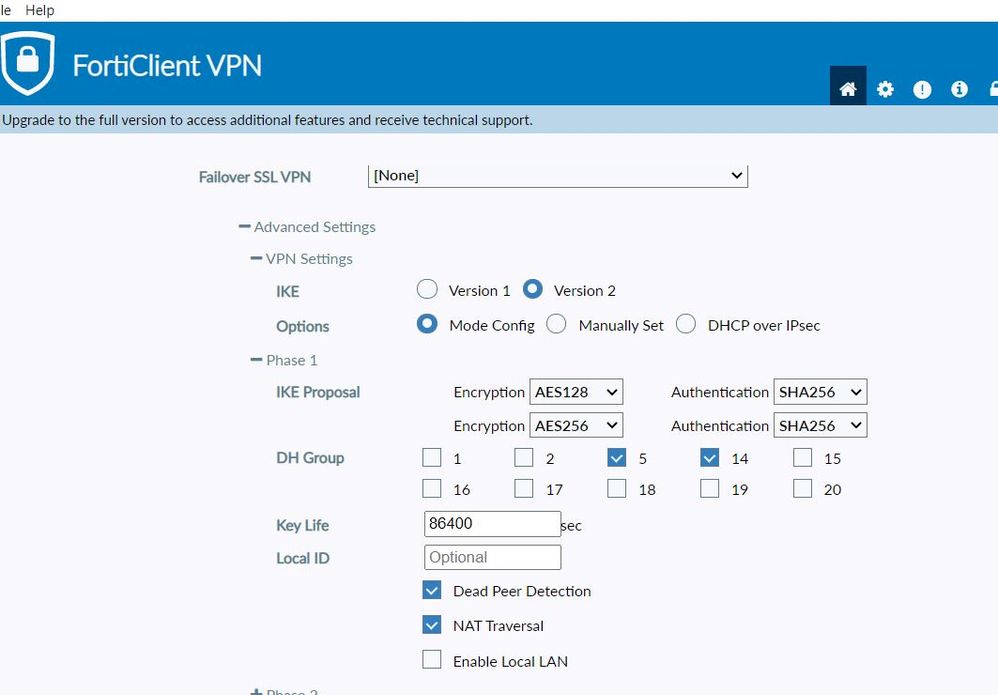Click the FortiClient VPN title text
The height and width of the screenshot is (695, 998).
pyautogui.click(x=167, y=65)
